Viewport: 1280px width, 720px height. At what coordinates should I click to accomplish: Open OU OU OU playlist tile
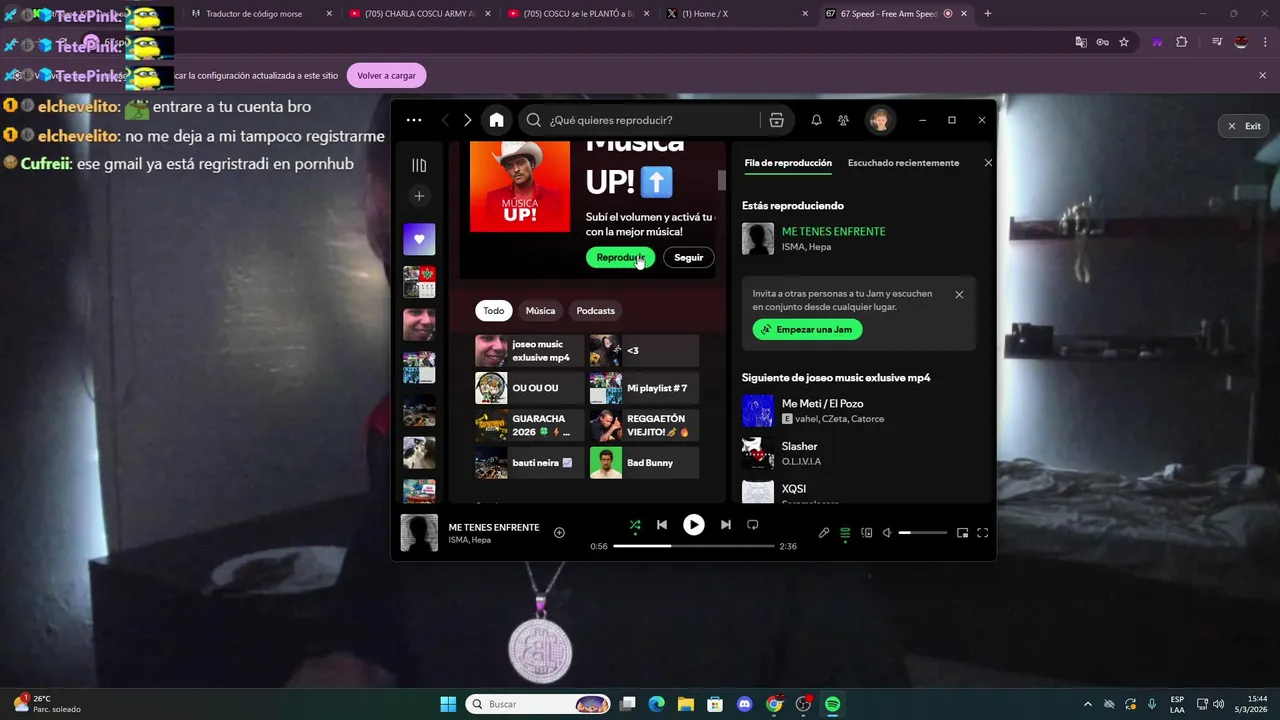pos(529,388)
